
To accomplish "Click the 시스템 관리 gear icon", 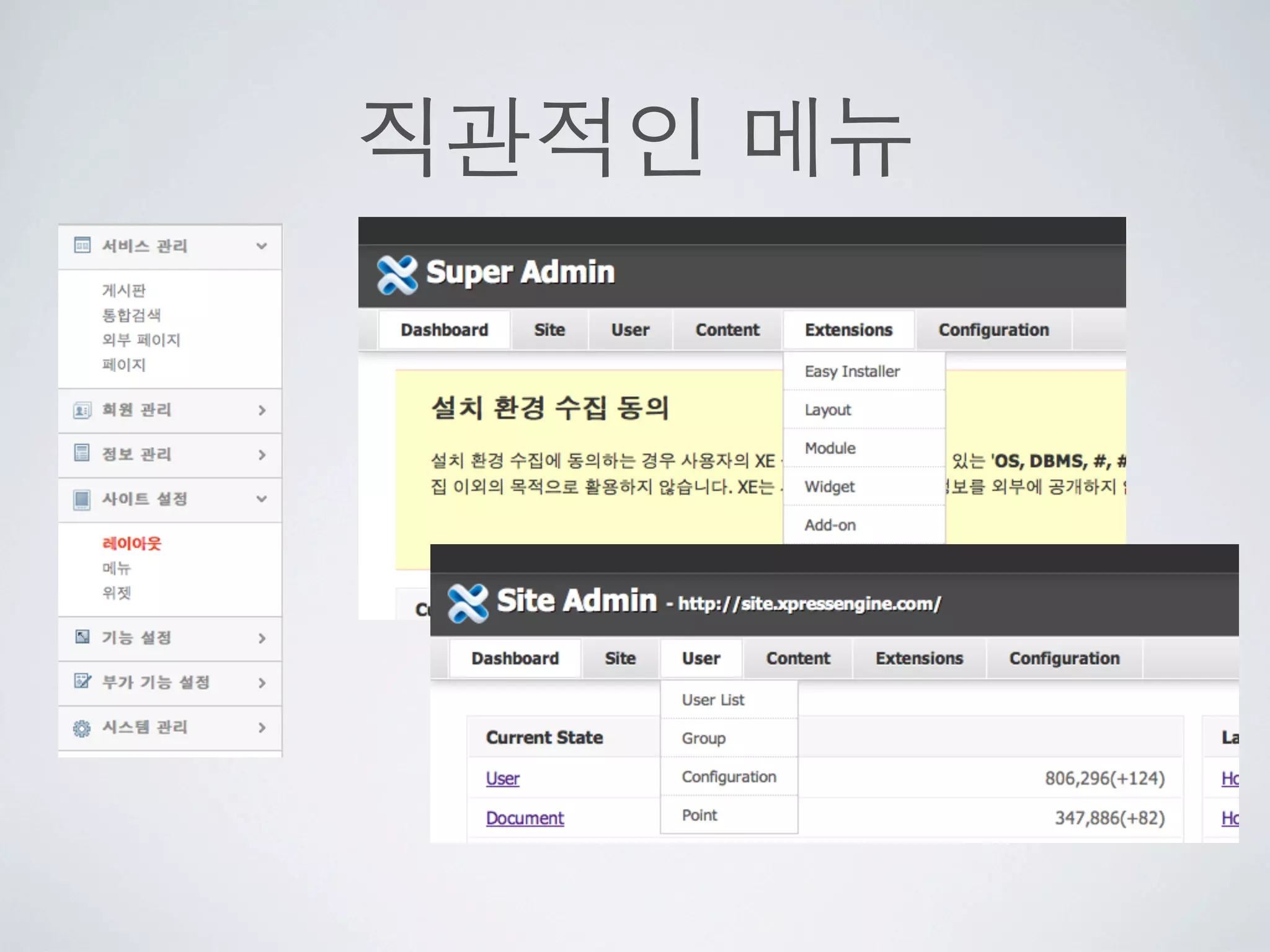I will [82, 728].
